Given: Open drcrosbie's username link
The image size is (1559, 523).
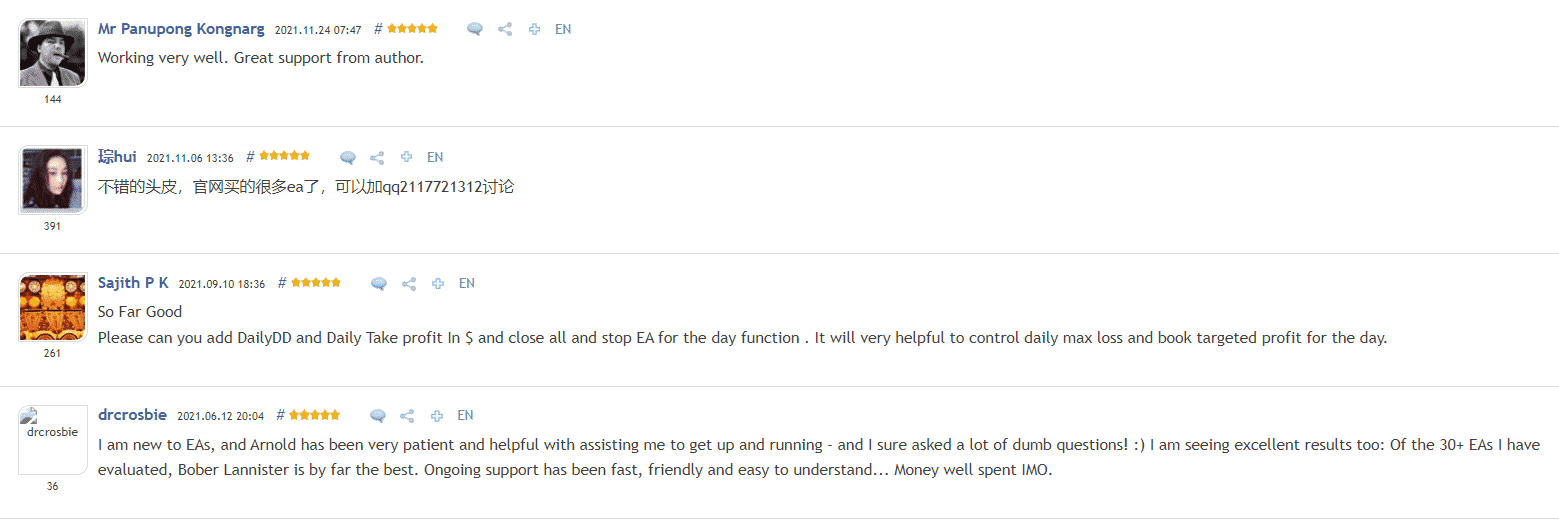Looking at the screenshot, I should 133,415.
